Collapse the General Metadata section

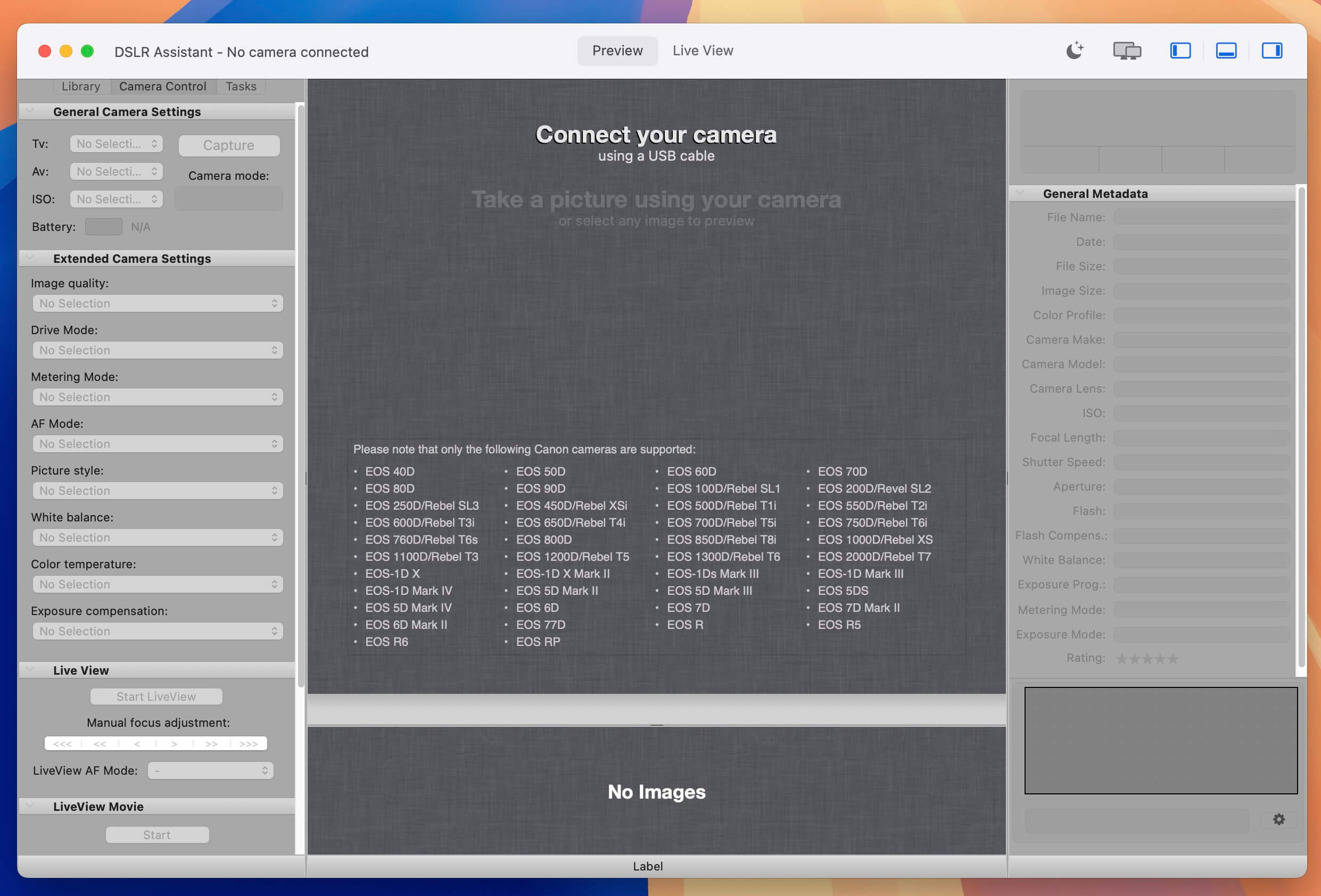[1020, 193]
